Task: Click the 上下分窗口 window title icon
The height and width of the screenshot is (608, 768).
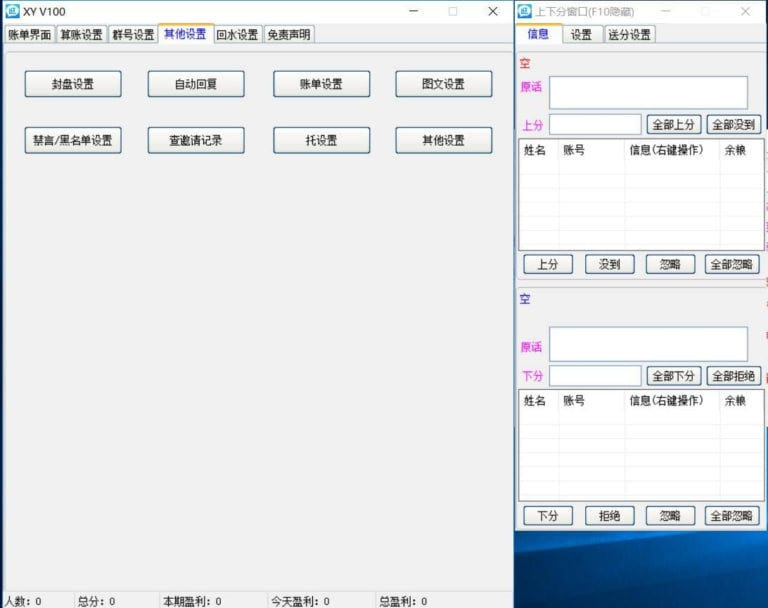Action: (x=524, y=11)
